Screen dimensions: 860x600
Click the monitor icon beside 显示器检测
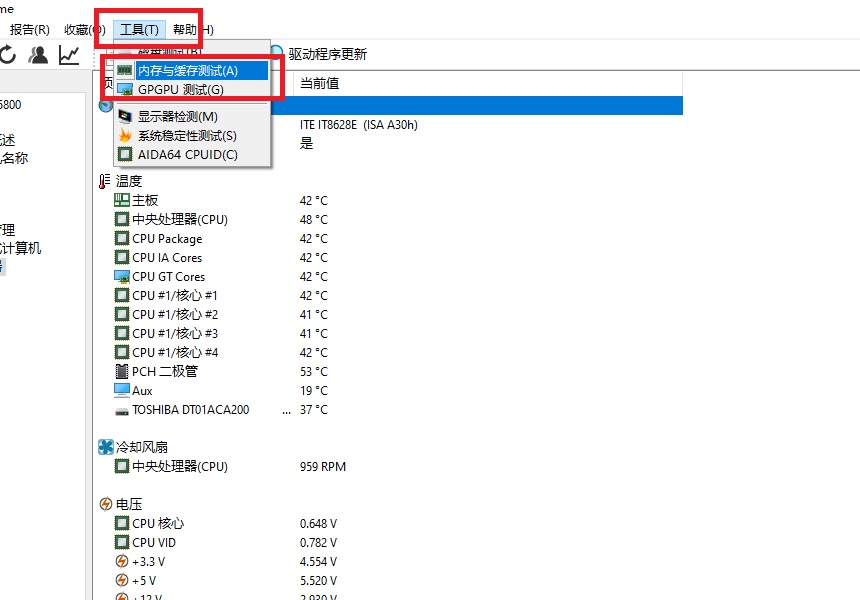pyautogui.click(x=124, y=116)
